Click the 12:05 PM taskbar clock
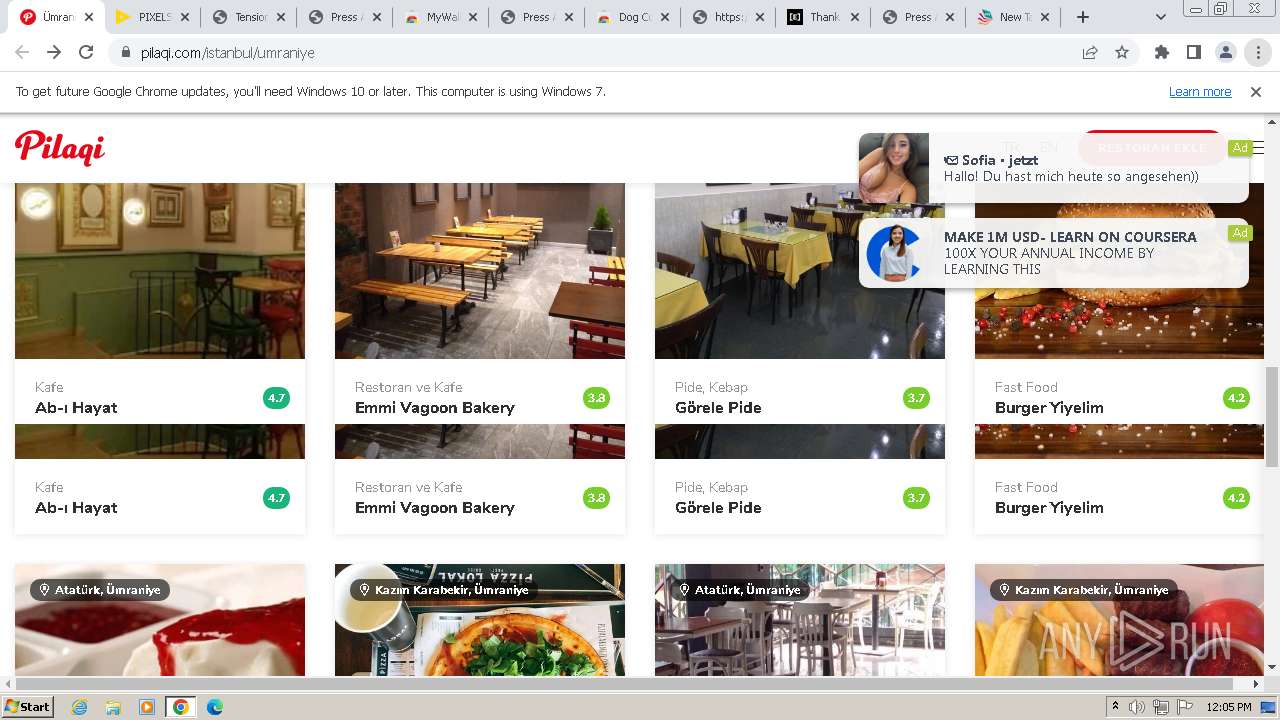1280x720 pixels. click(x=1229, y=707)
